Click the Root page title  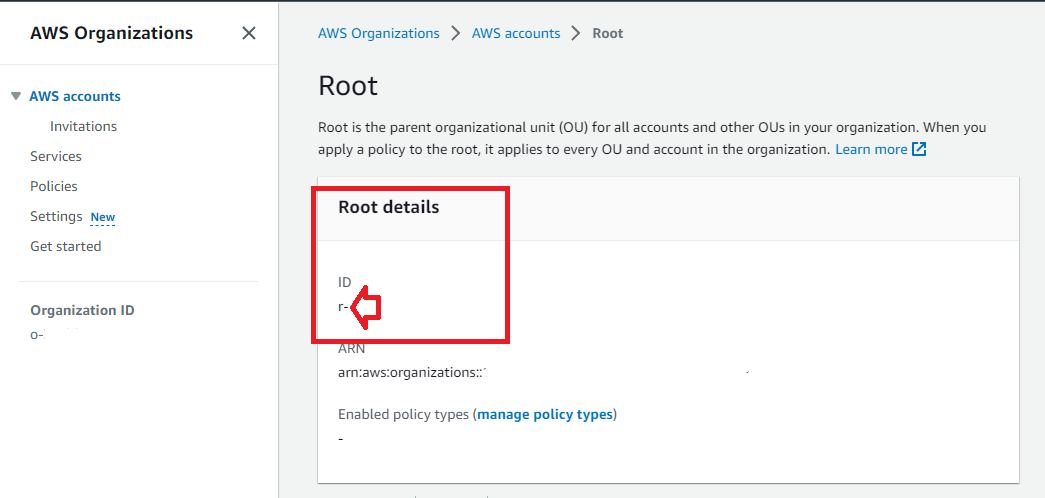coord(348,86)
